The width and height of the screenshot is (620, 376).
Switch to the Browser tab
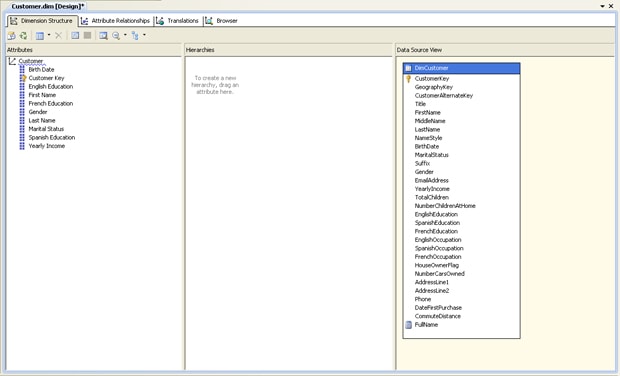(x=222, y=21)
